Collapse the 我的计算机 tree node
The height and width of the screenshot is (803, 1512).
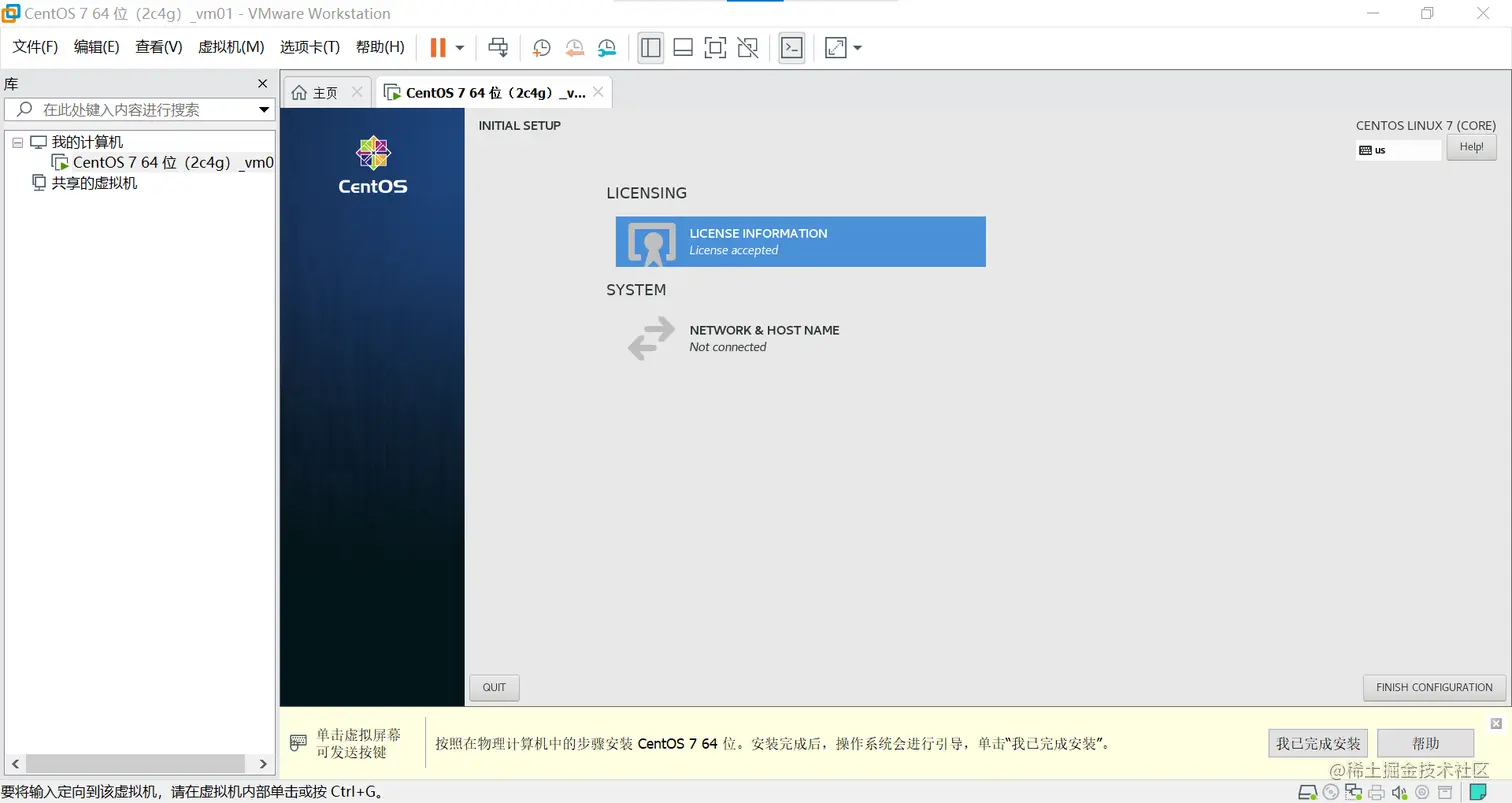click(17, 143)
